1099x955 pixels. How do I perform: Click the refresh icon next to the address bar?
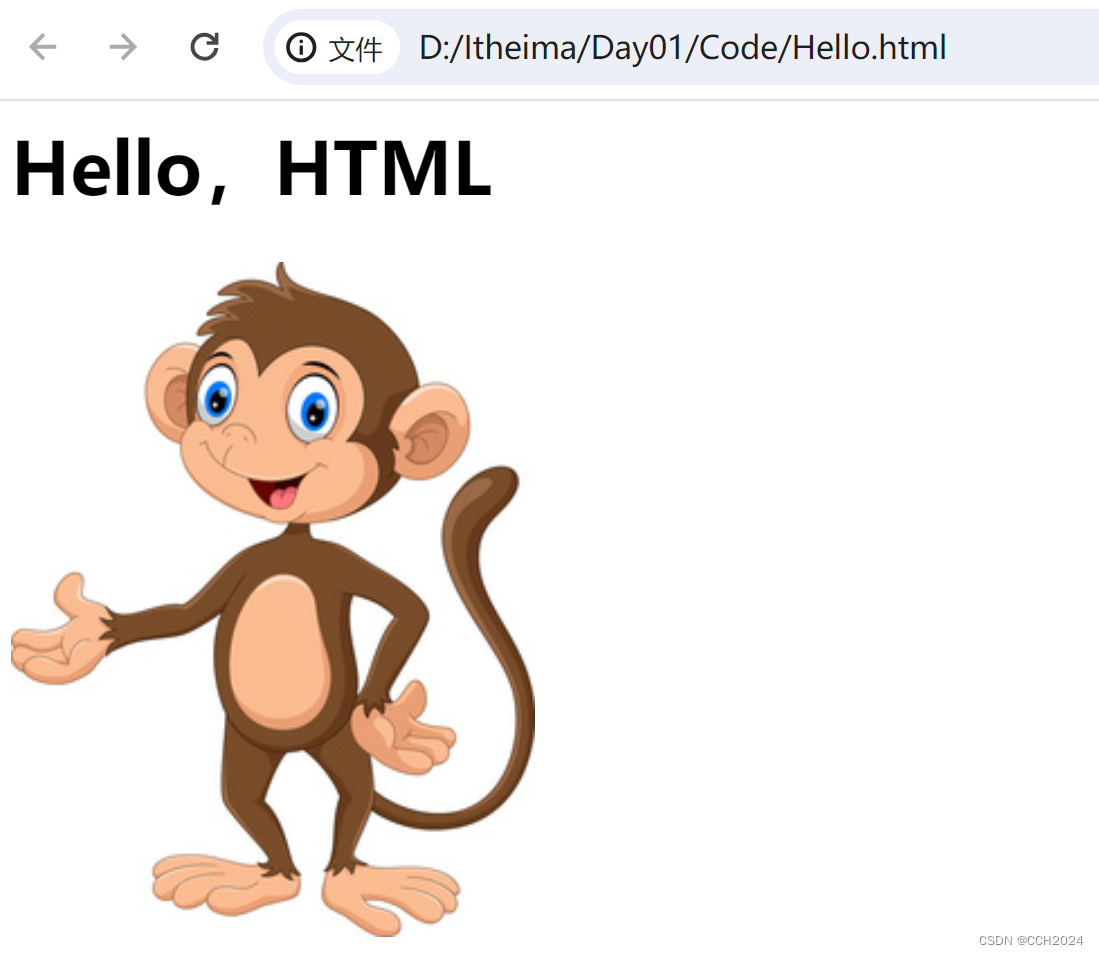(204, 47)
